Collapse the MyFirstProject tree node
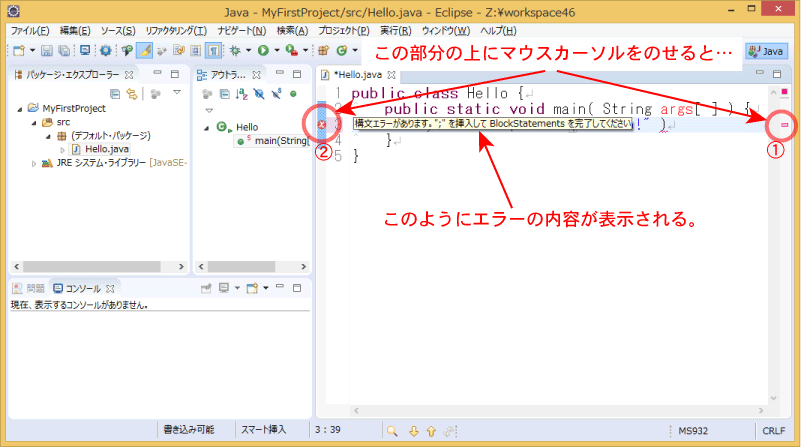Image resolution: width=801 pixels, height=447 pixels. click(20, 109)
